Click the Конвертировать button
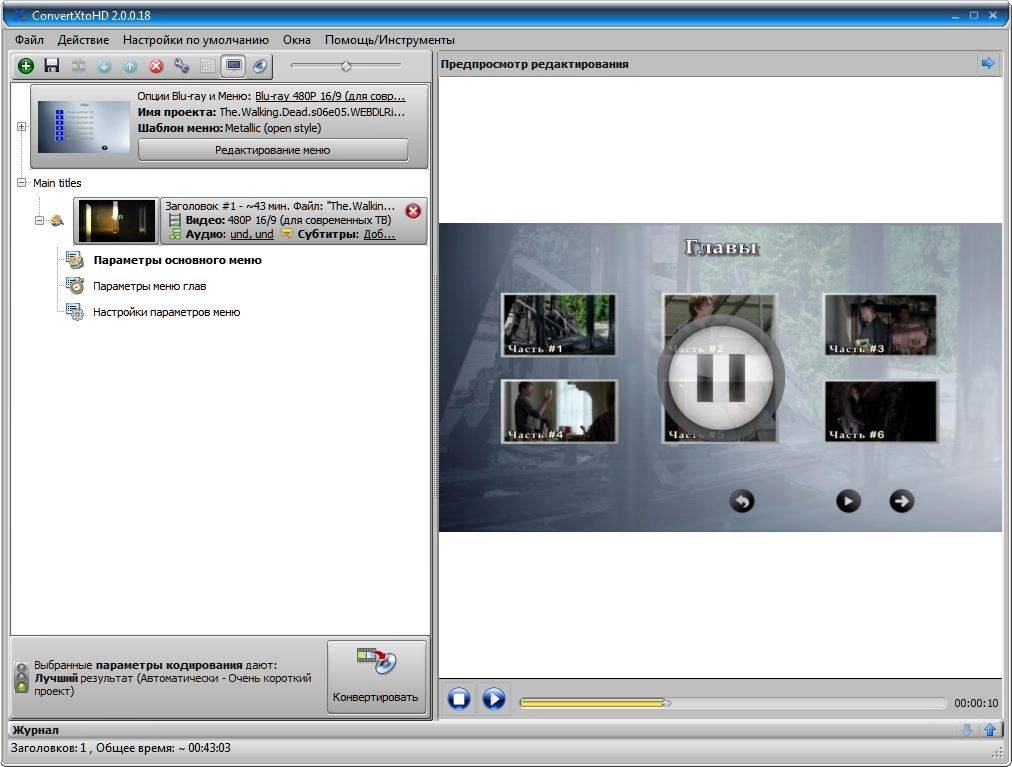The width and height of the screenshot is (1012, 767). click(x=376, y=677)
